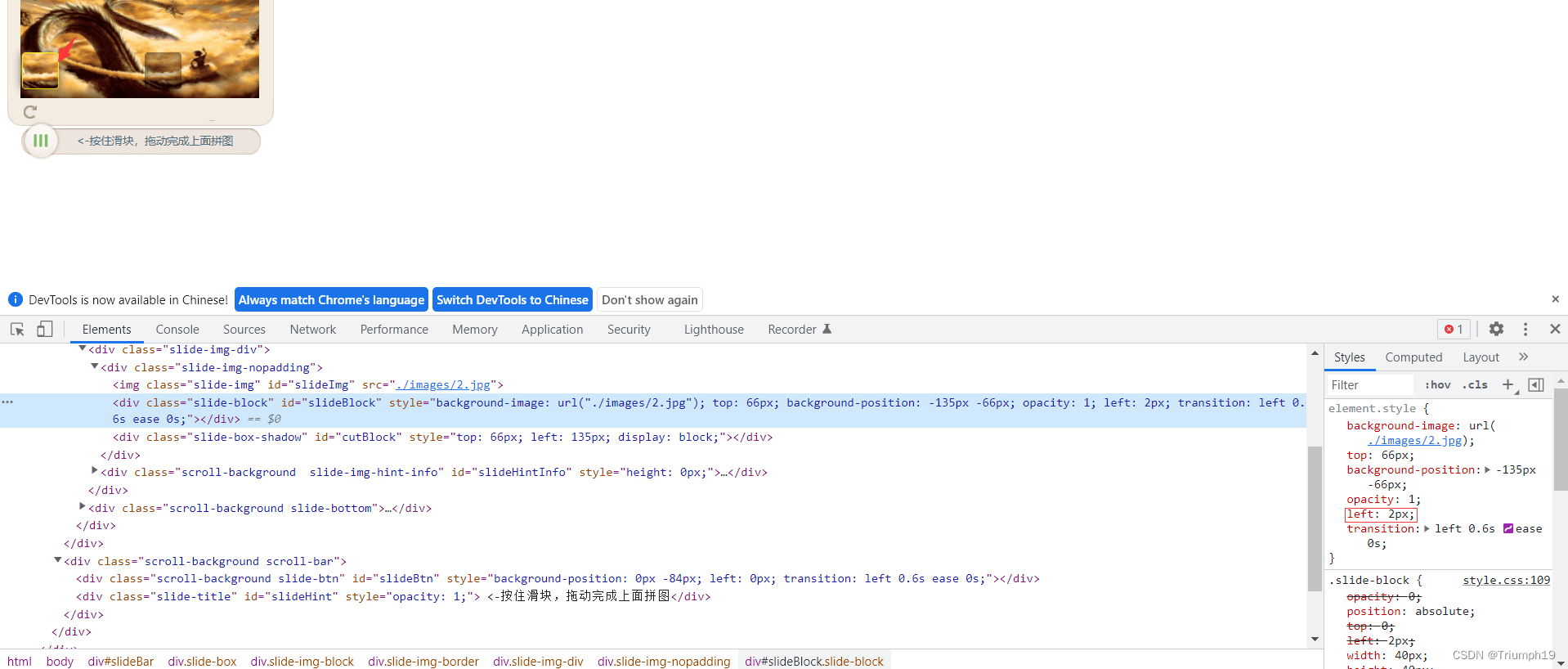The height and width of the screenshot is (669, 1568).
Task: Open DevTools settings gear
Action: (x=1496, y=329)
